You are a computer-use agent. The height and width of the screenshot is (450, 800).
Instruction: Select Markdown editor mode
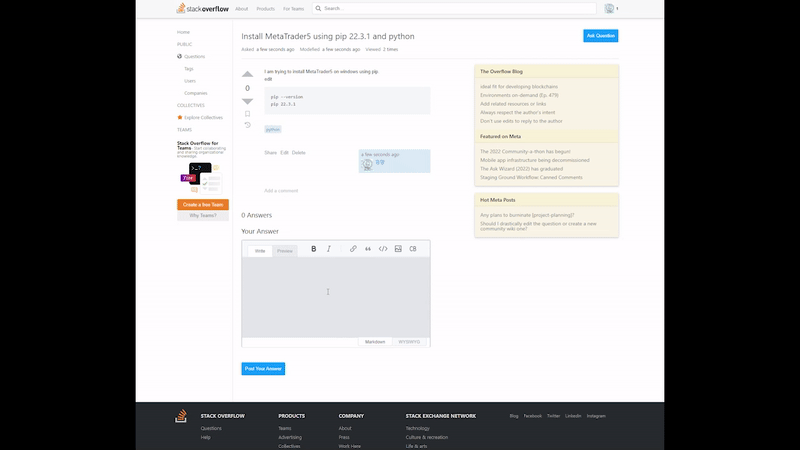coord(375,342)
